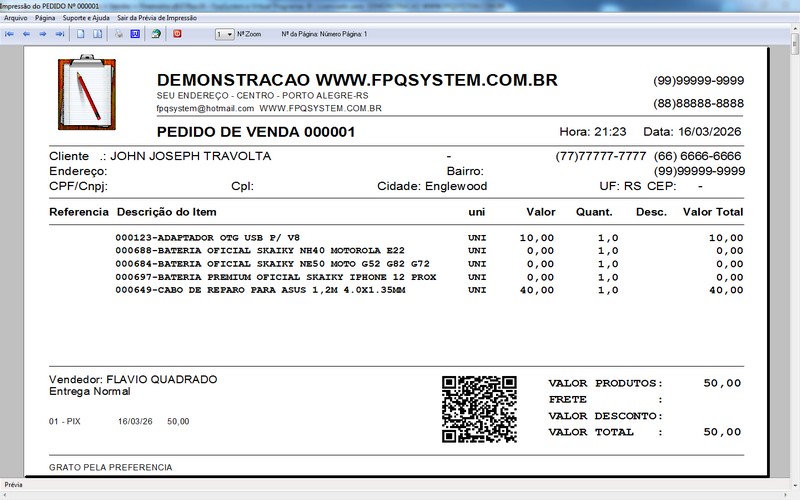Image resolution: width=800 pixels, height=500 pixels.
Task: Click the Prévia status bar text
Action: click(x=13, y=485)
